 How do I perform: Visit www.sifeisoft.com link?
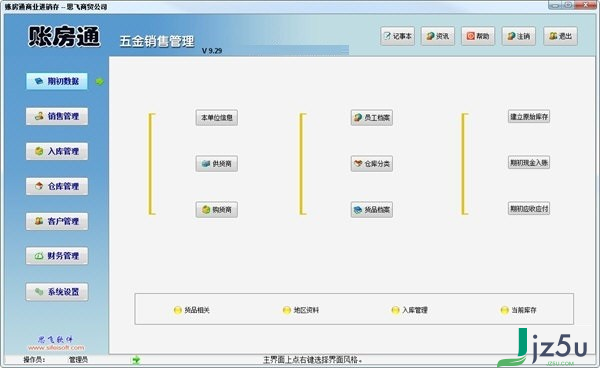coord(56,348)
